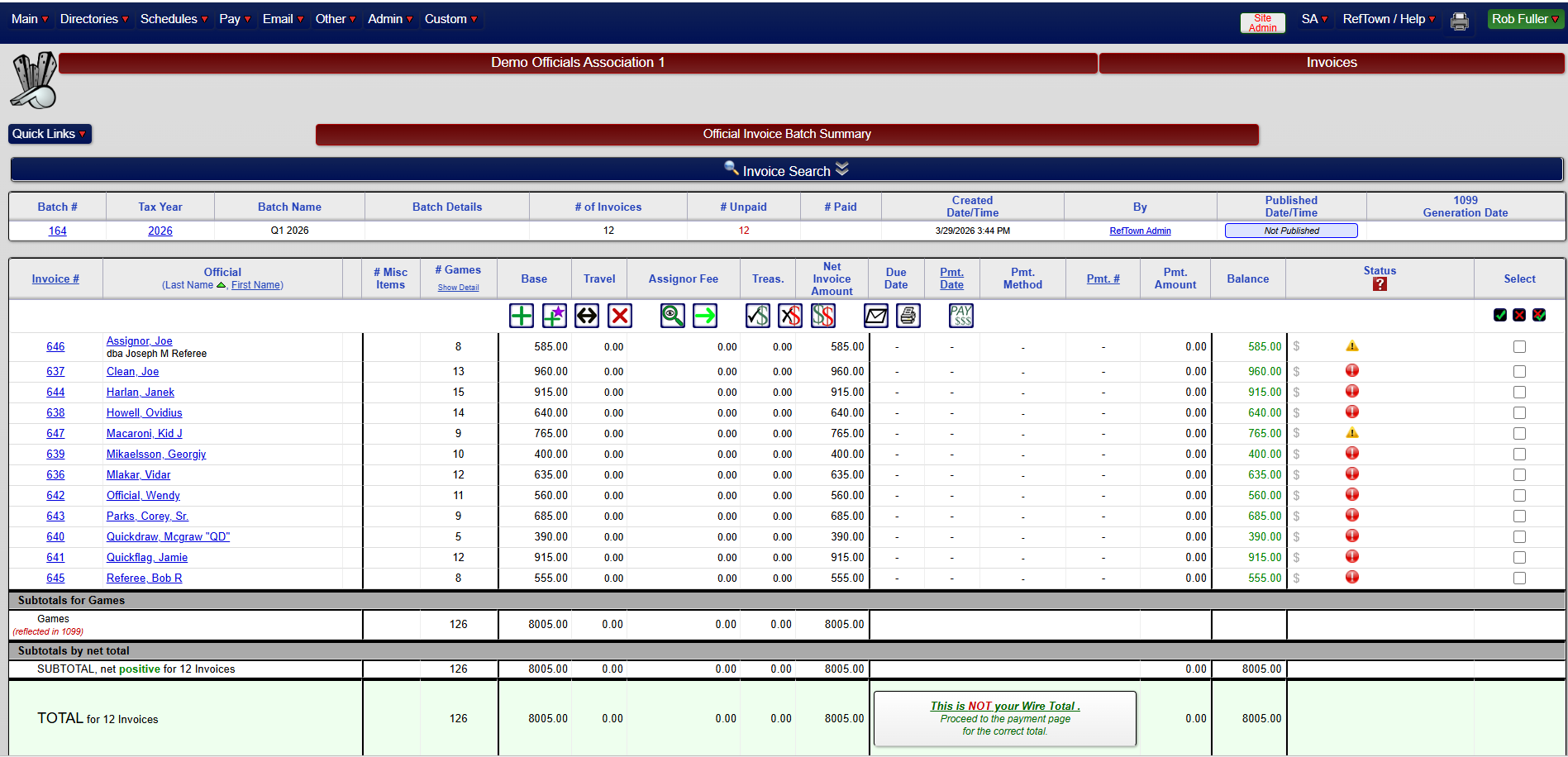Expand the Quick Links dropdown
1568x757 pixels.
(50, 133)
